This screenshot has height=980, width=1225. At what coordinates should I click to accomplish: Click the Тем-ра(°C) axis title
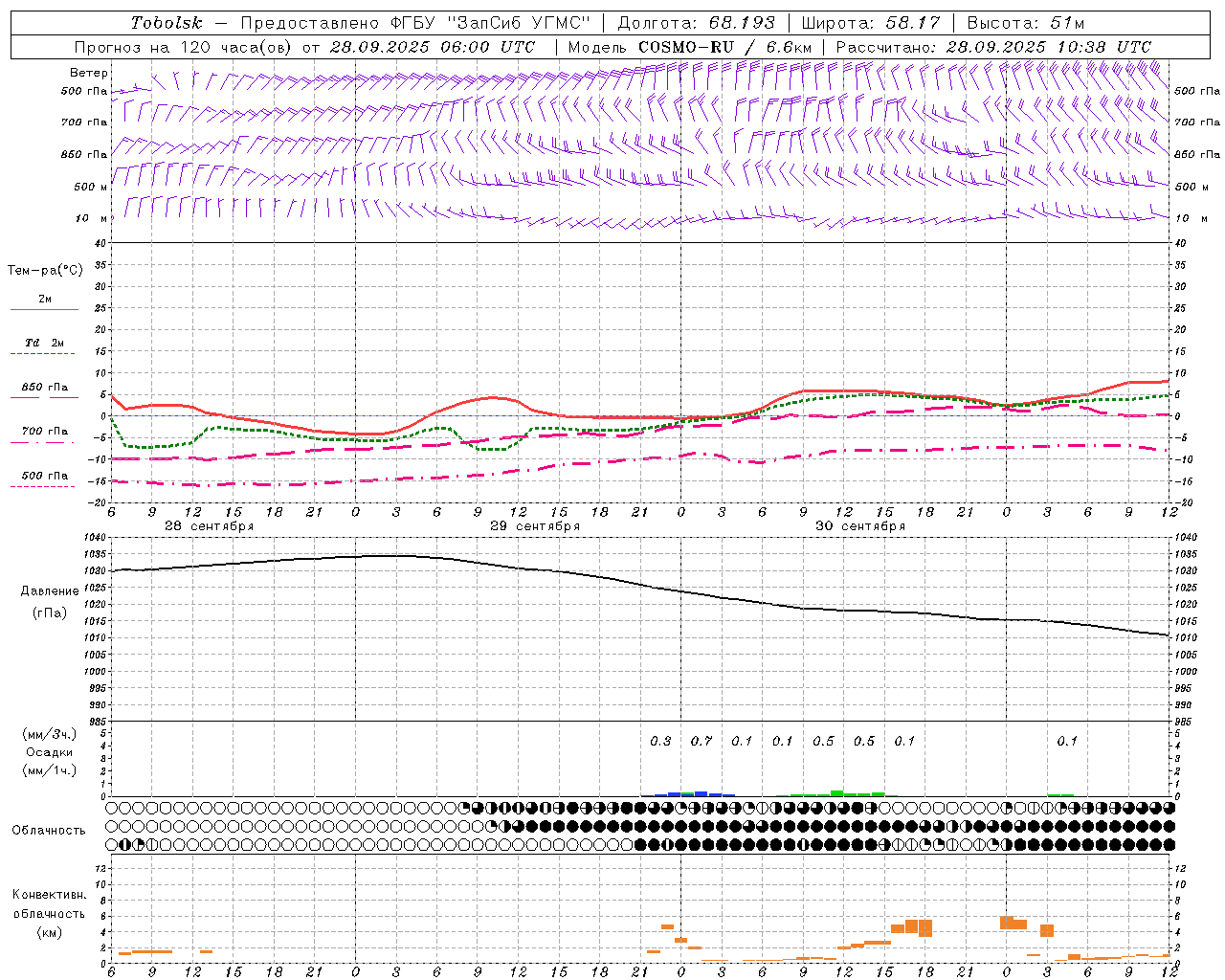45,271
